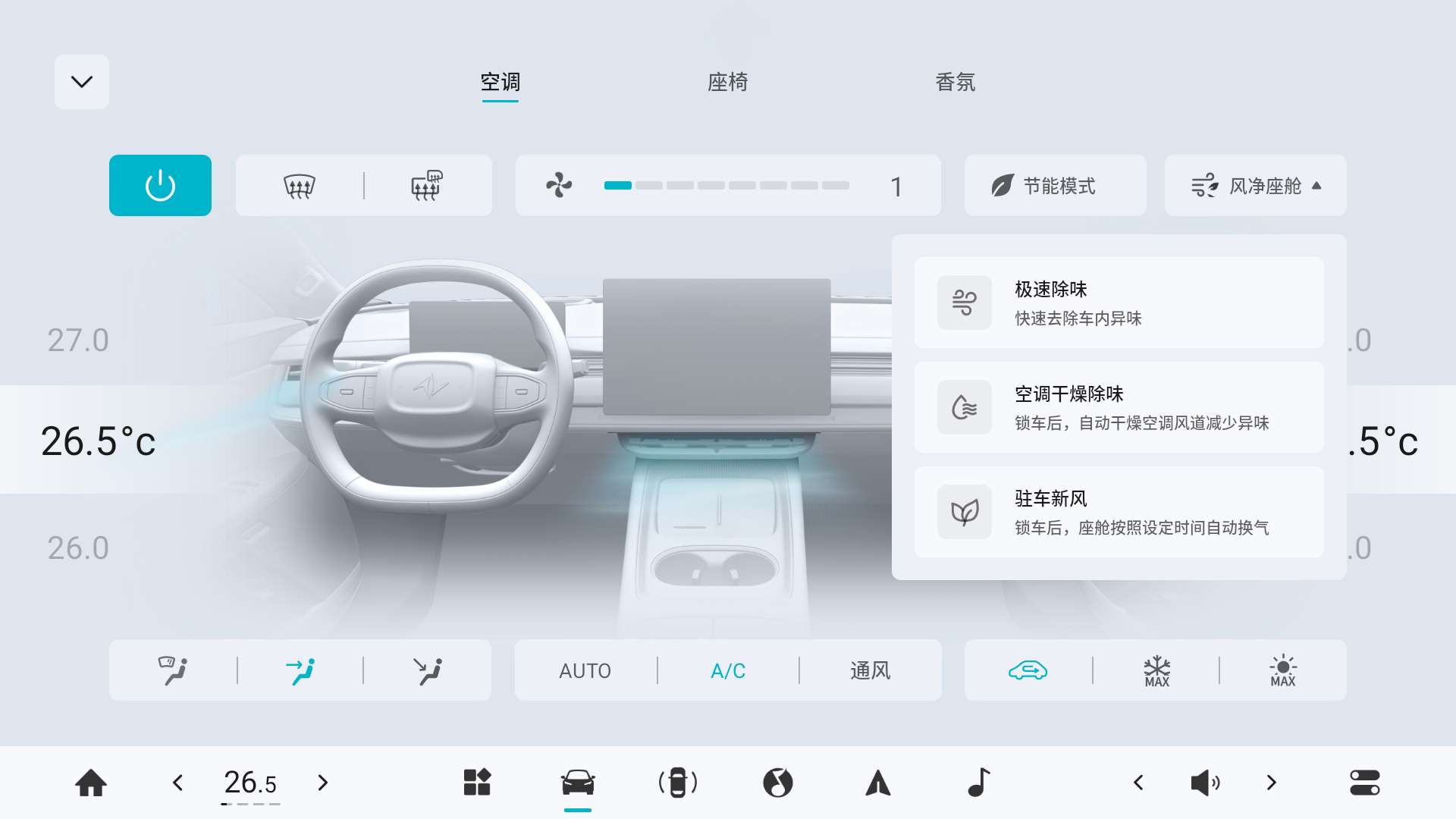Image resolution: width=1456 pixels, height=819 pixels.
Task: Open music app from bottom bar
Action: tap(979, 783)
